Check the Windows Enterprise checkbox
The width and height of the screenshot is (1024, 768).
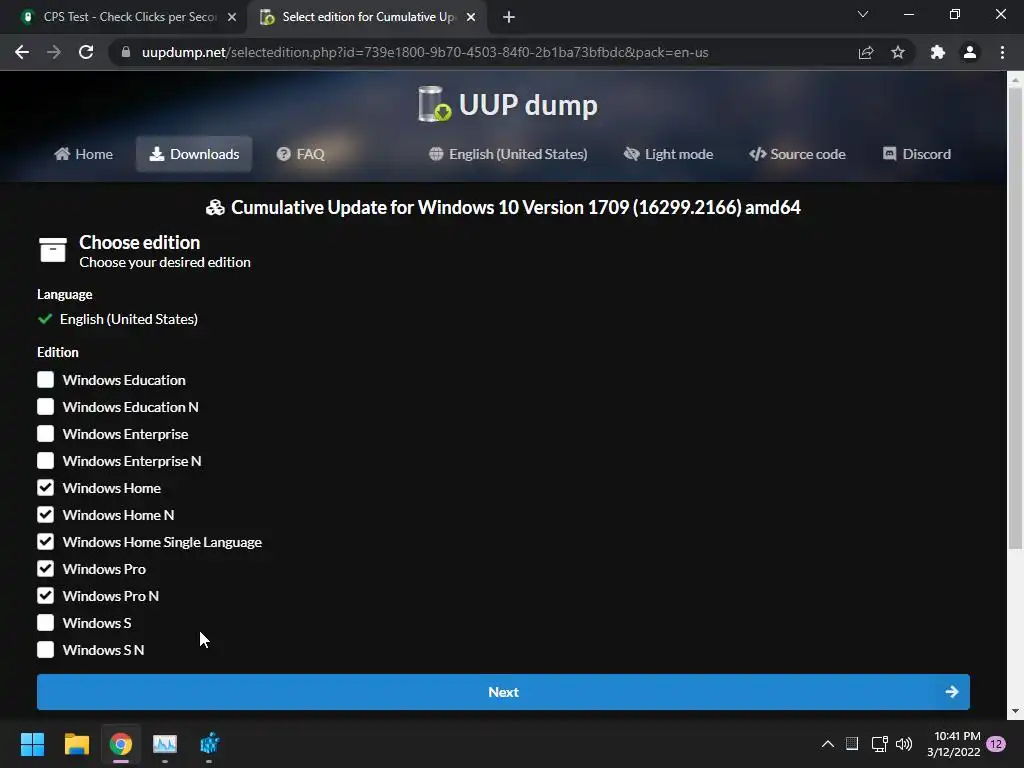tap(45, 434)
